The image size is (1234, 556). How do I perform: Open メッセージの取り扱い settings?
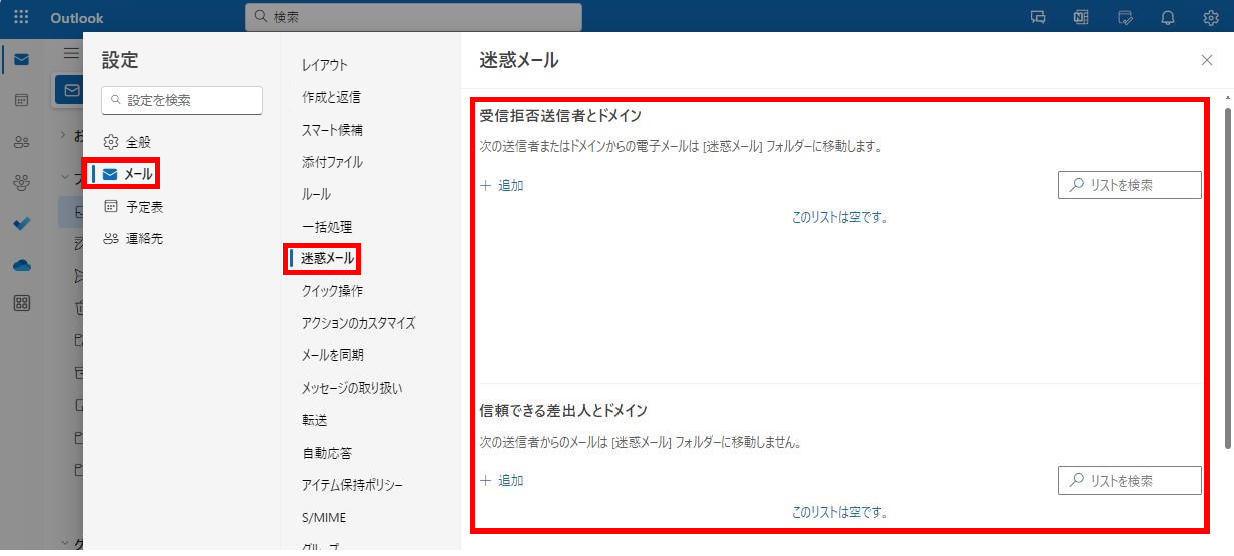(x=352, y=388)
